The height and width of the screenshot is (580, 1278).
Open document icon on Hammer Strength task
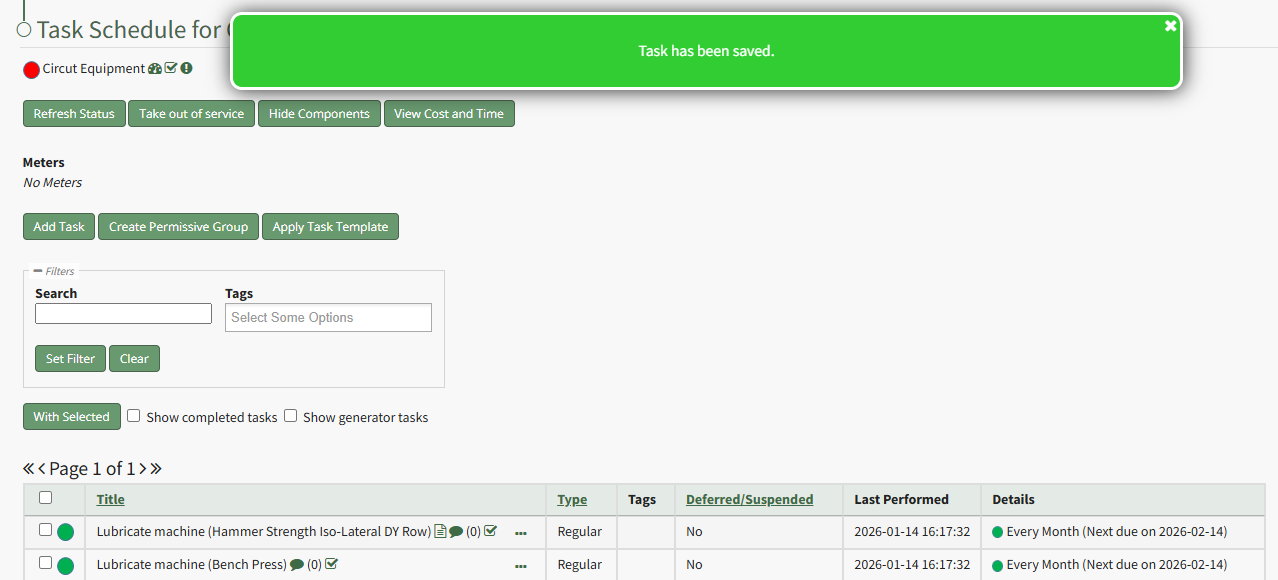[440, 532]
